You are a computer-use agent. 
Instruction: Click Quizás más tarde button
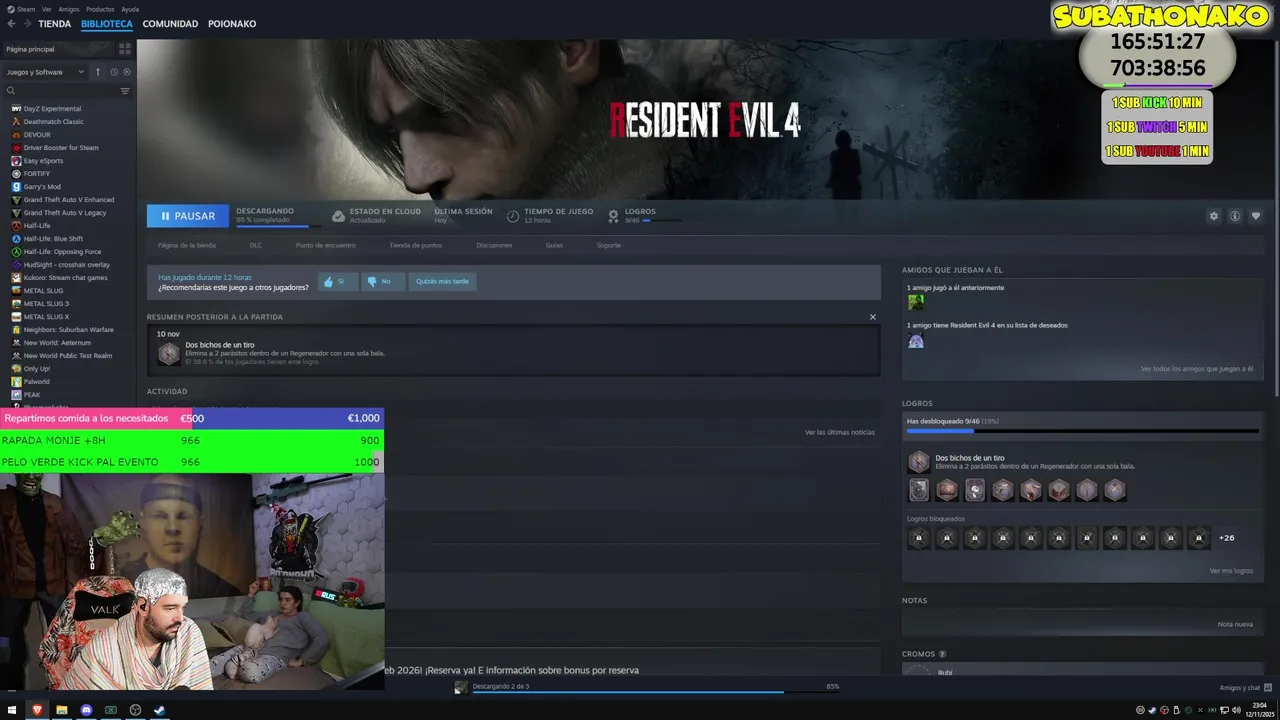441,282
